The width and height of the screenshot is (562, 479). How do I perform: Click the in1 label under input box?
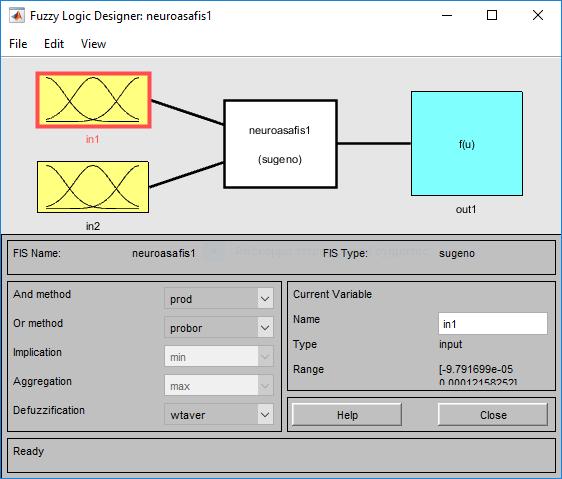point(92,139)
